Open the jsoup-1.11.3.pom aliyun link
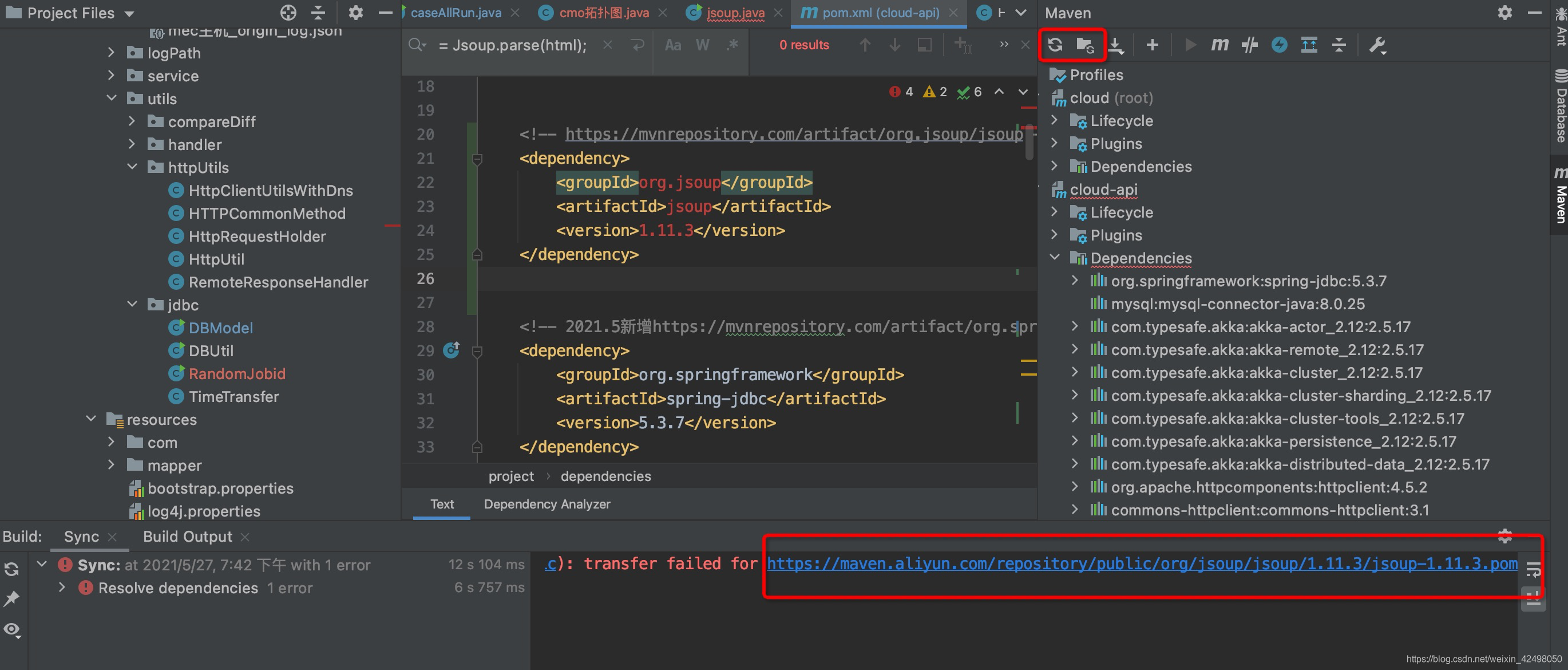 (1141, 563)
